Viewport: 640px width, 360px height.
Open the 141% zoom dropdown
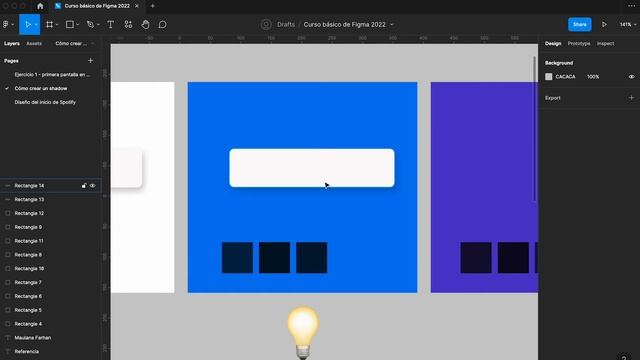coord(628,24)
